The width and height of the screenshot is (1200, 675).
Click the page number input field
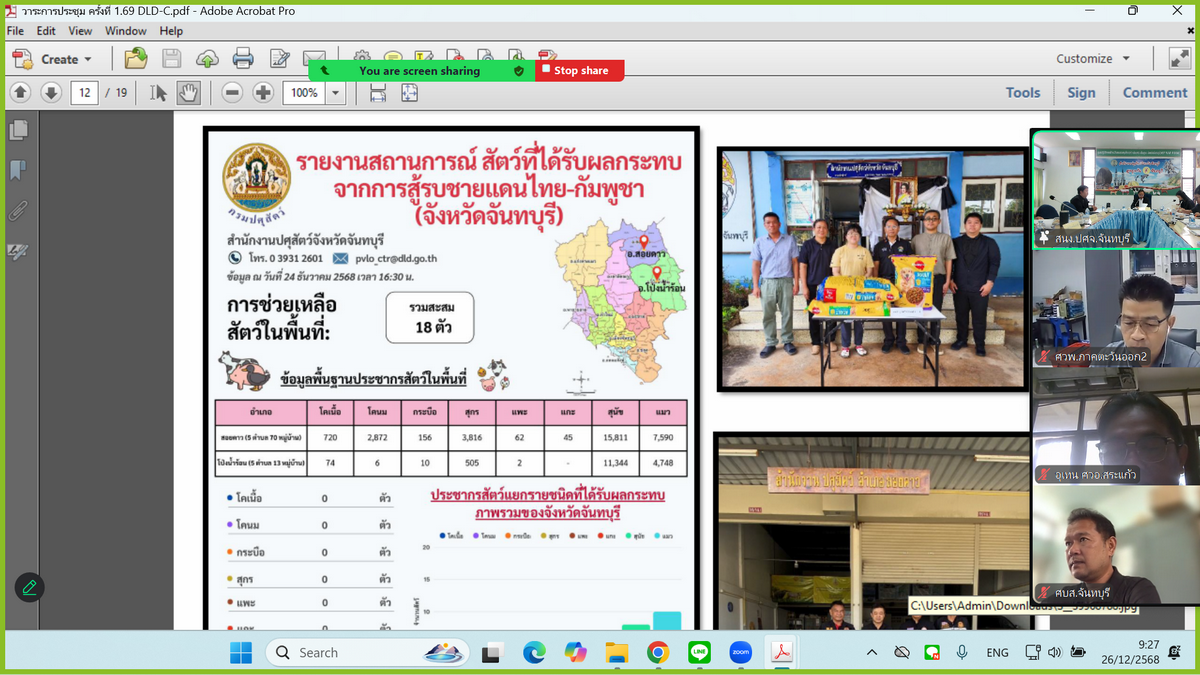coord(85,93)
